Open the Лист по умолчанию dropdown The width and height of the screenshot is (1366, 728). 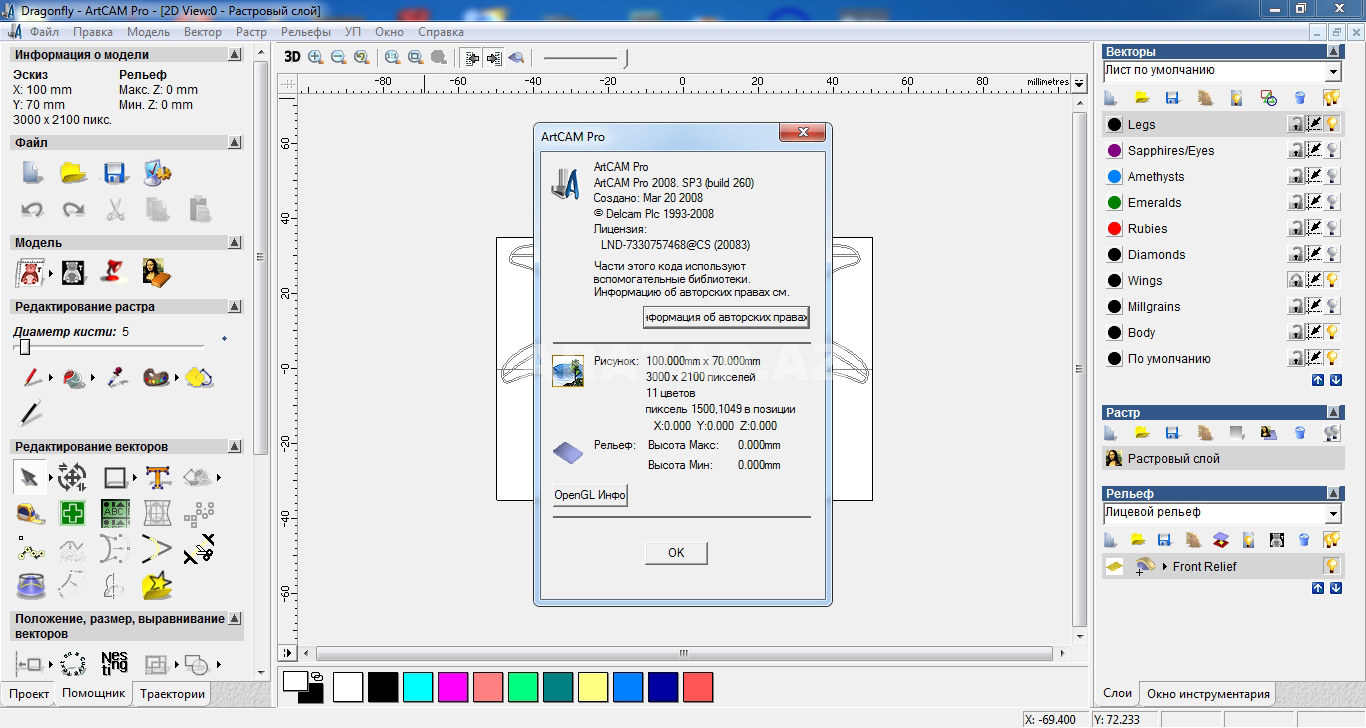(1333, 72)
